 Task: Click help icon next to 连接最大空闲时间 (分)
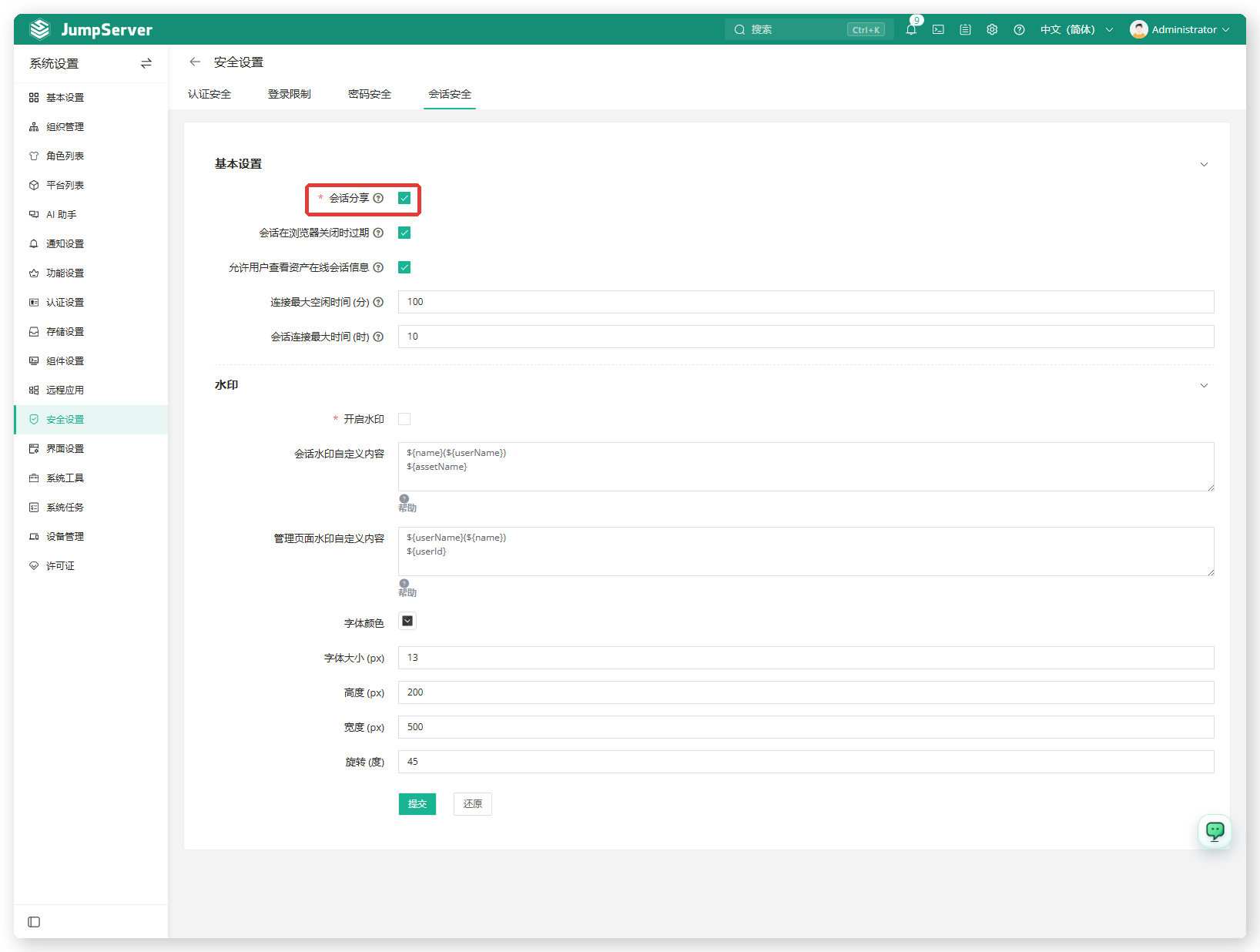point(378,302)
